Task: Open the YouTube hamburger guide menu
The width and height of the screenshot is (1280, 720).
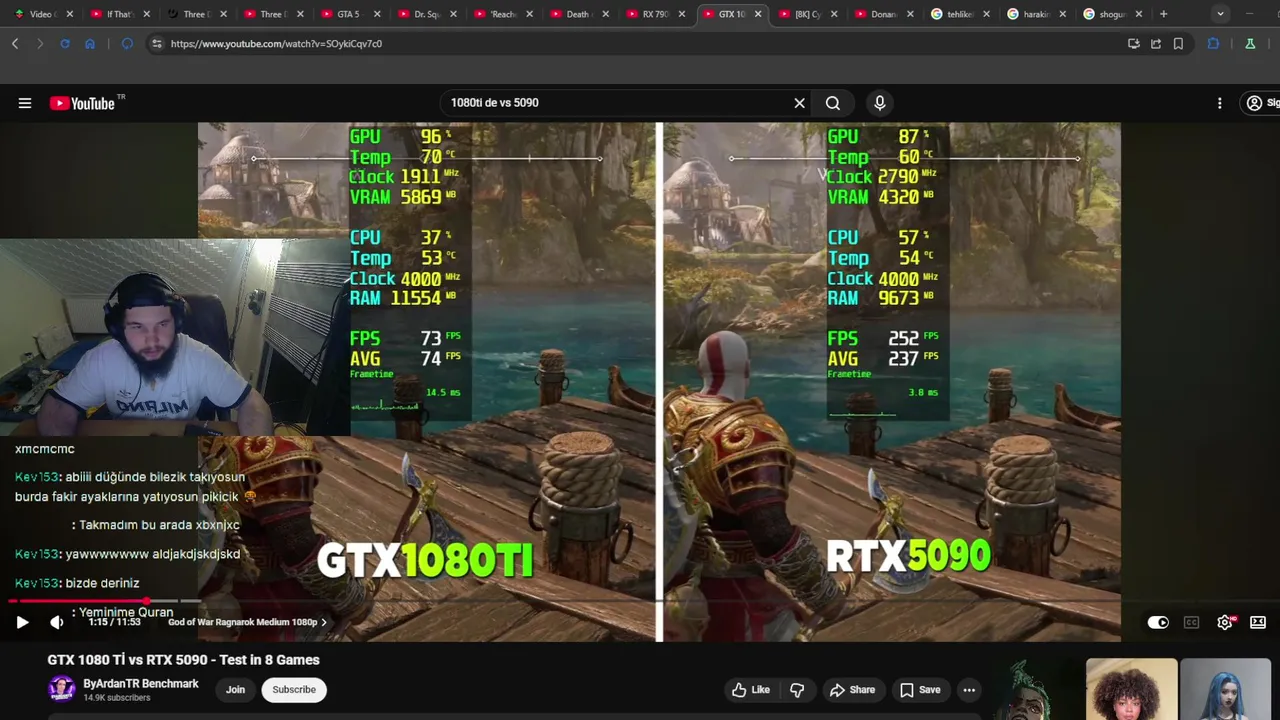Action: point(25,103)
